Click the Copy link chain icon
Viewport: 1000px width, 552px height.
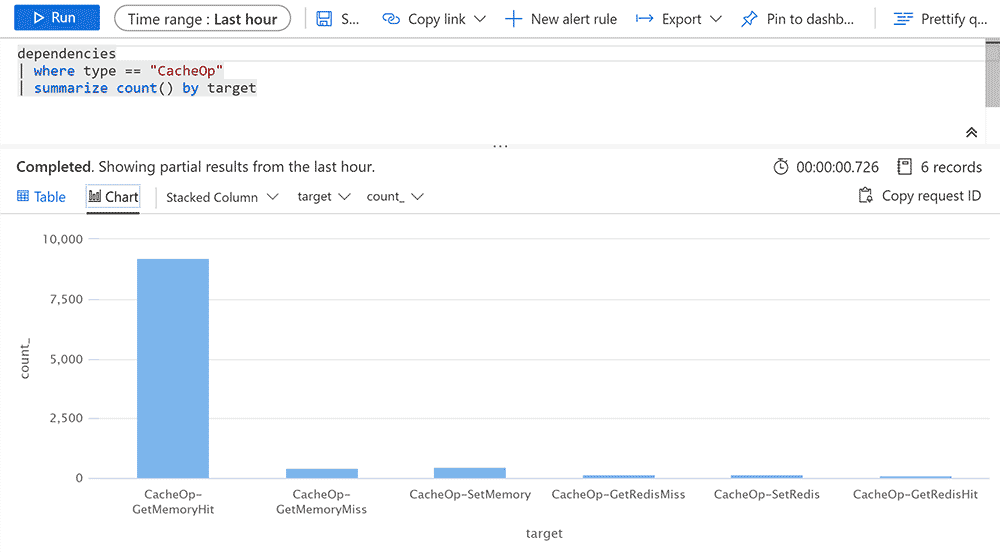point(391,19)
